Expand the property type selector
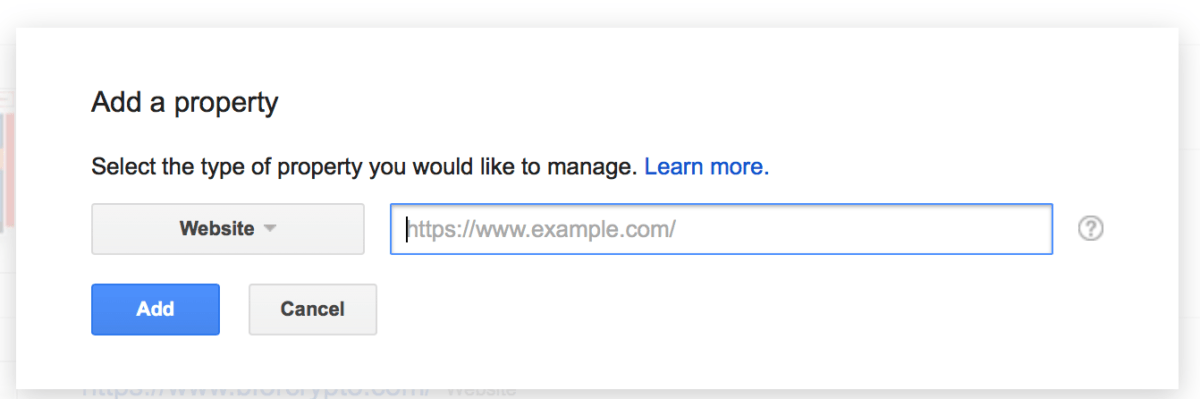The width and height of the screenshot is (1200, 399). [228, 229]
